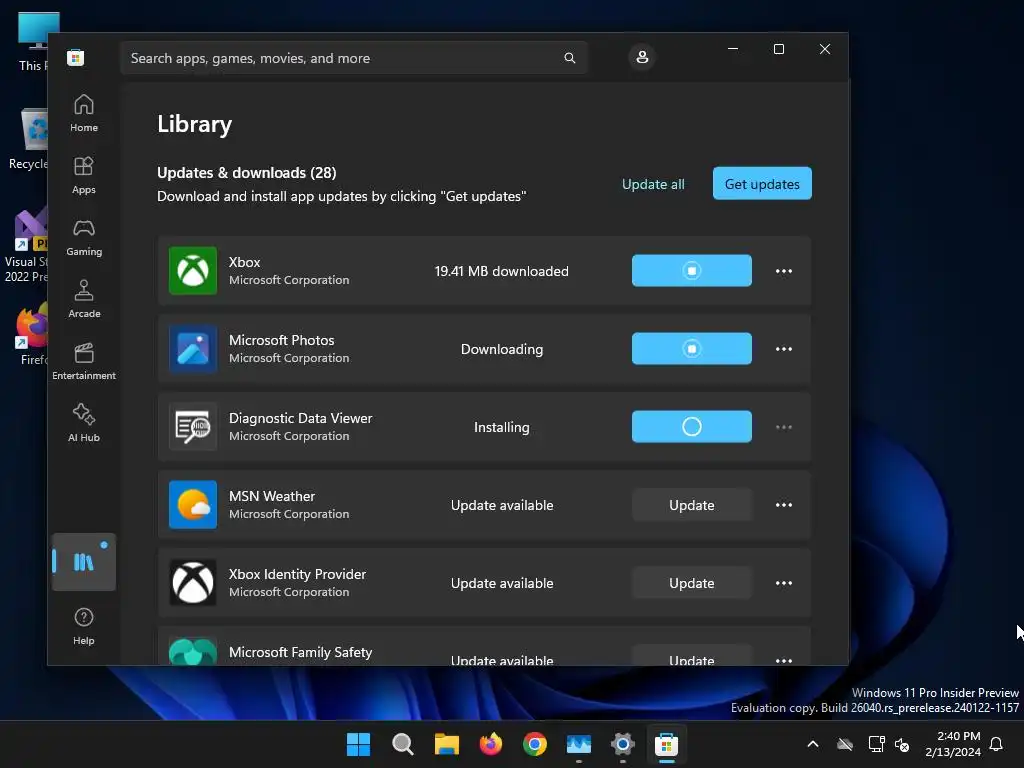Stop the Xbox download
The height and width of the screenshot is (768, 1024).
tap(692, 270)
